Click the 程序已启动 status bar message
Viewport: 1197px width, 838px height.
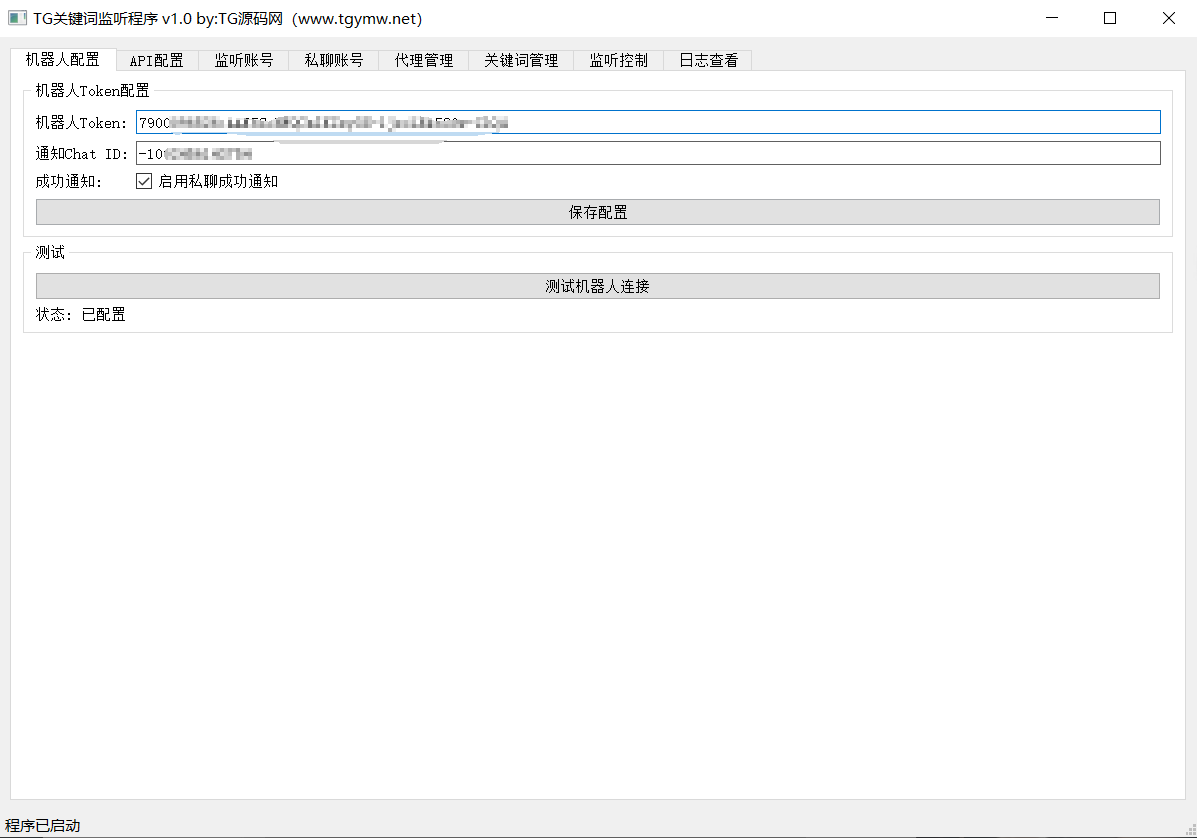point(43,825)
